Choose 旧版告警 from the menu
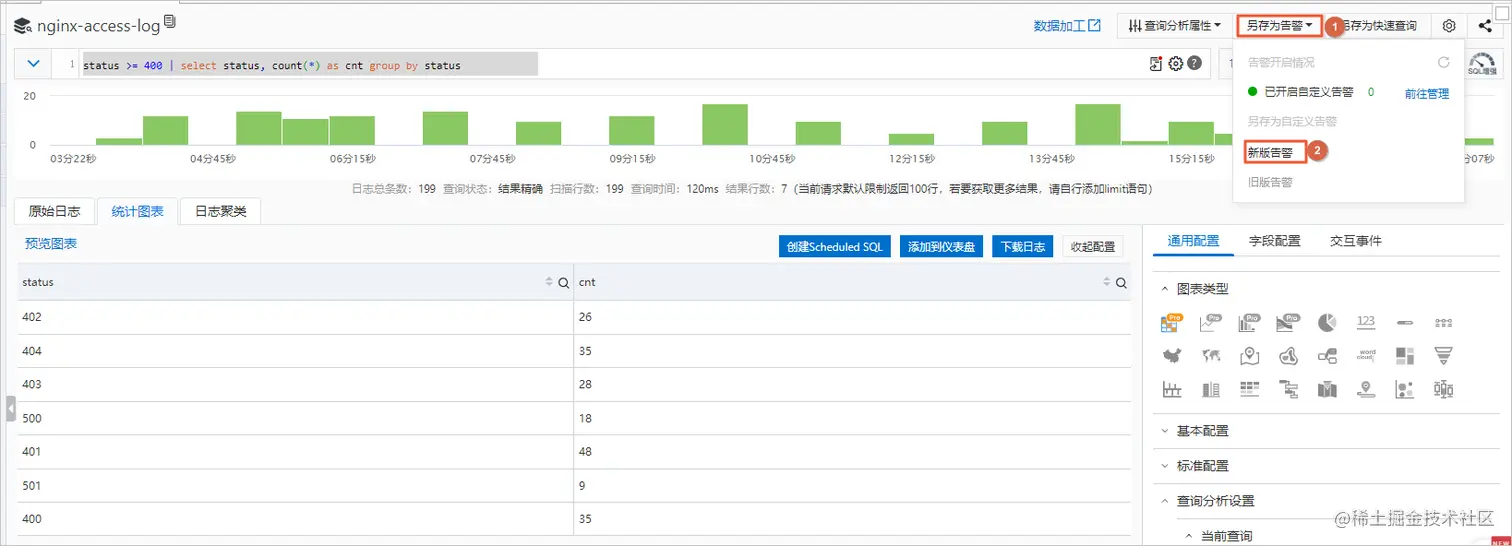 tap(1270, 183)
